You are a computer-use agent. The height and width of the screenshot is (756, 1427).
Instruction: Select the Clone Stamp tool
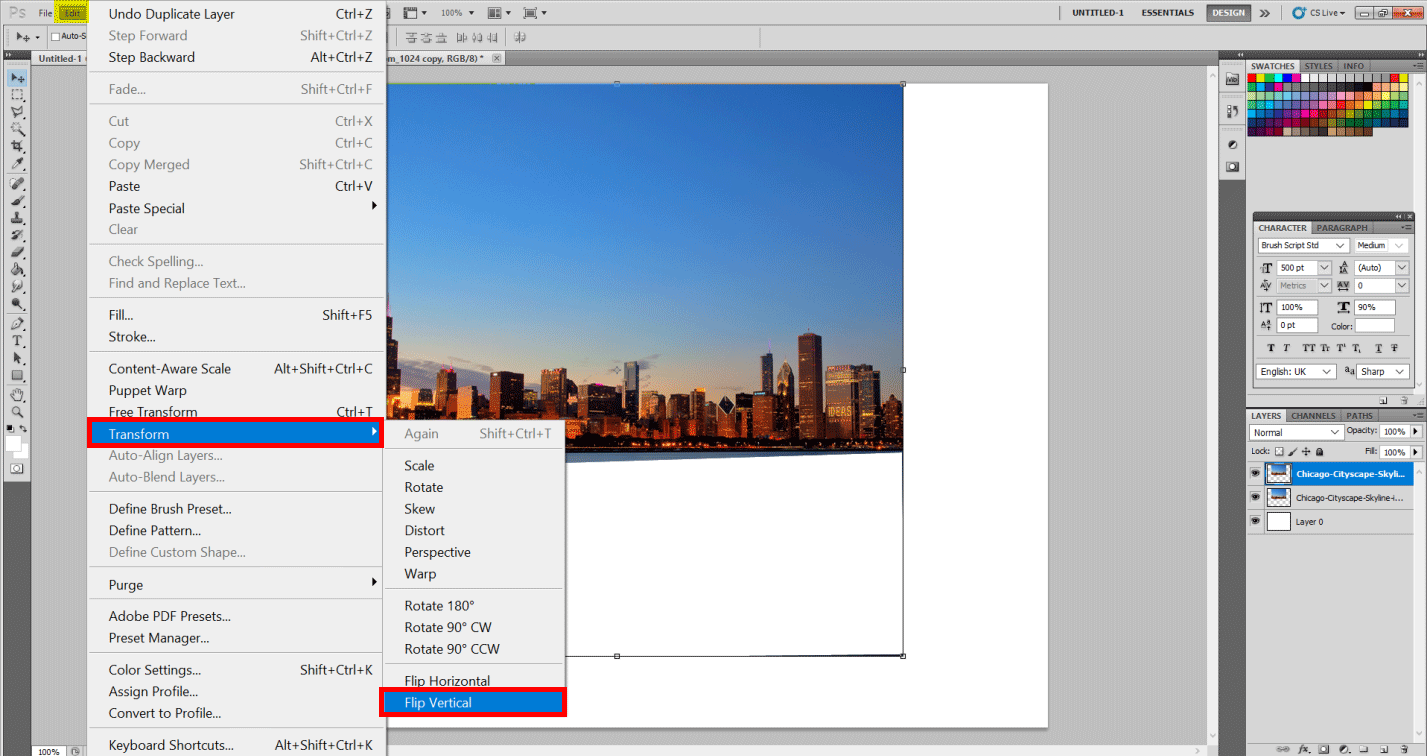click(x=17, y=218)
